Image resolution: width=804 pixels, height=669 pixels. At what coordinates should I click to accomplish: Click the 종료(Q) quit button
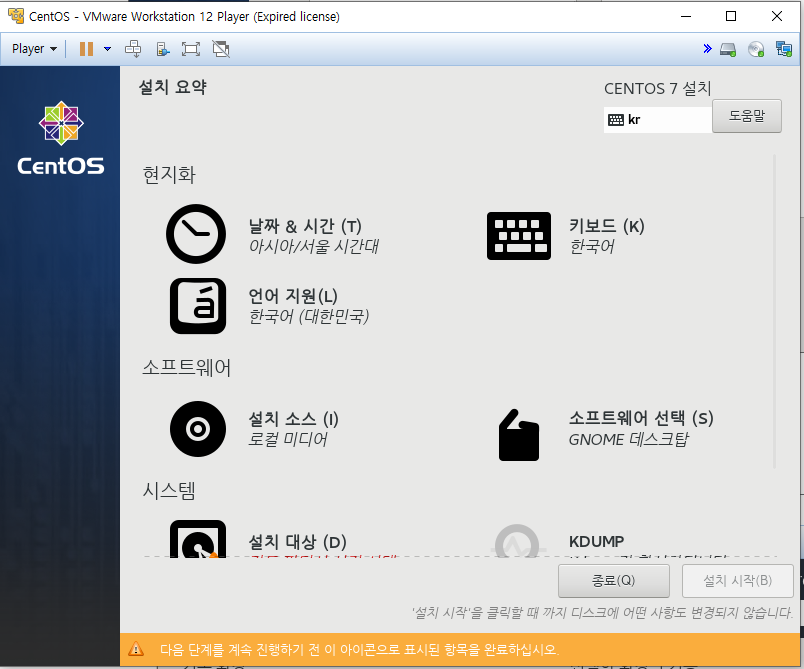tap(614, 581)
